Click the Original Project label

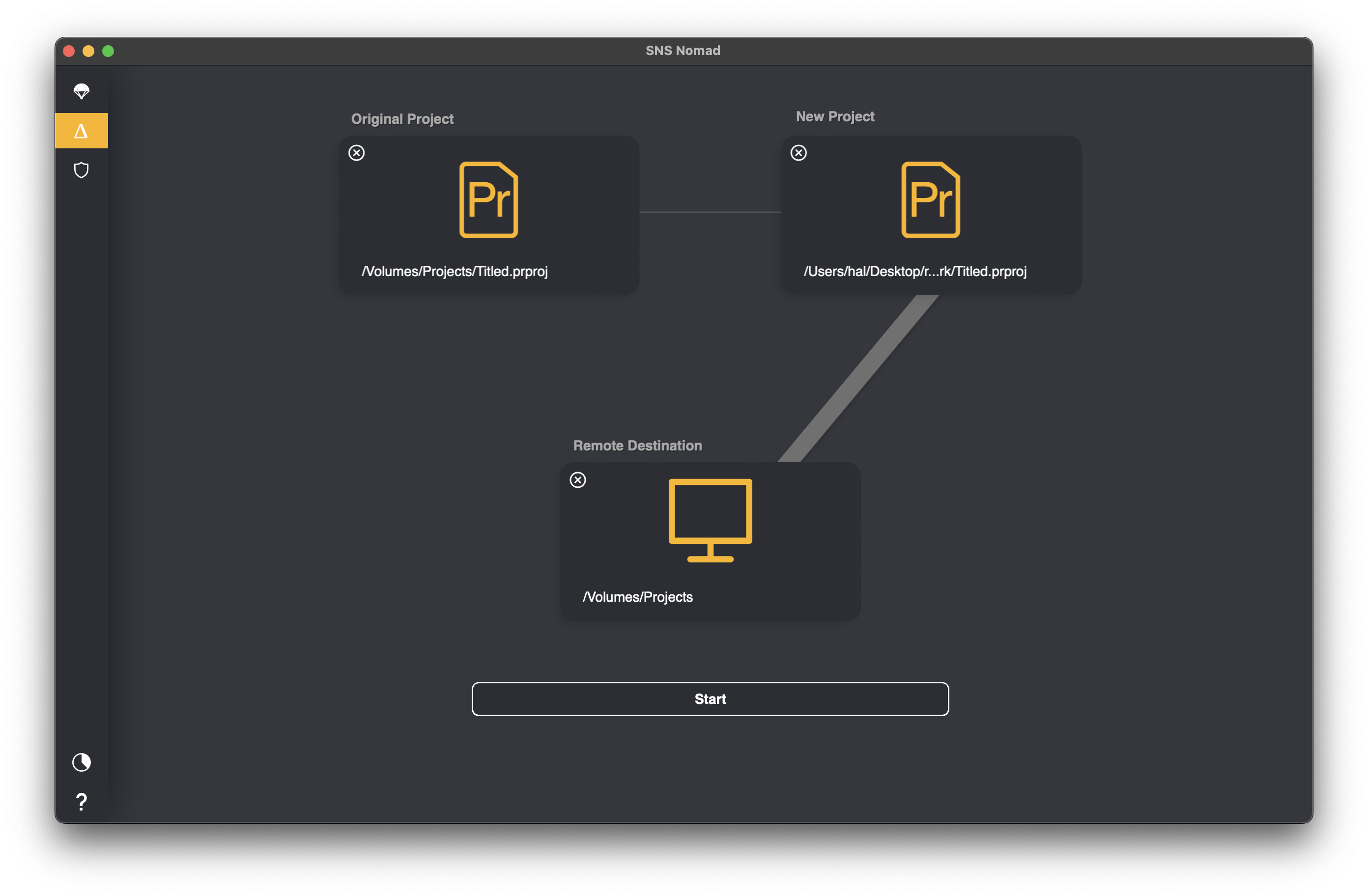tap(402, 119)
